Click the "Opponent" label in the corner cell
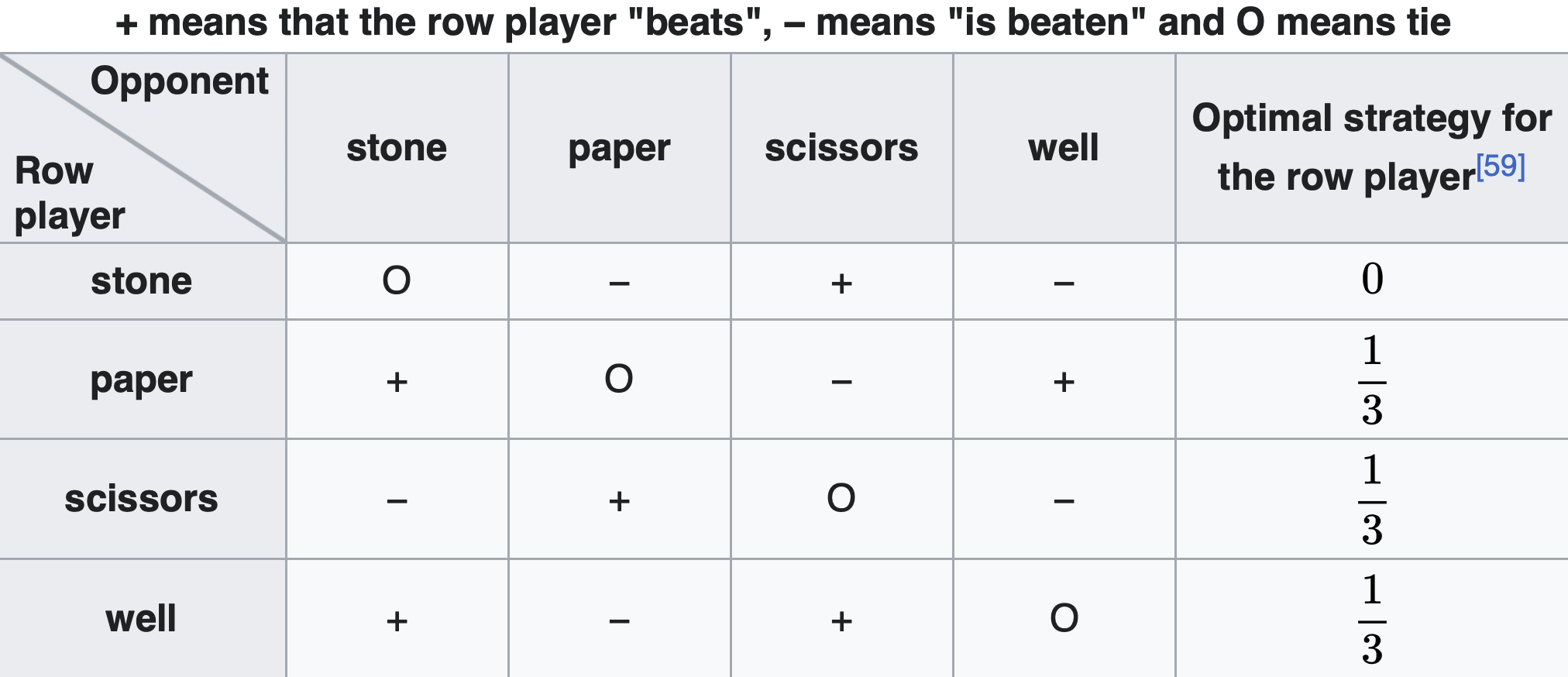The image size is (1568, 677). pyautogui.click(x=179, y=81)
